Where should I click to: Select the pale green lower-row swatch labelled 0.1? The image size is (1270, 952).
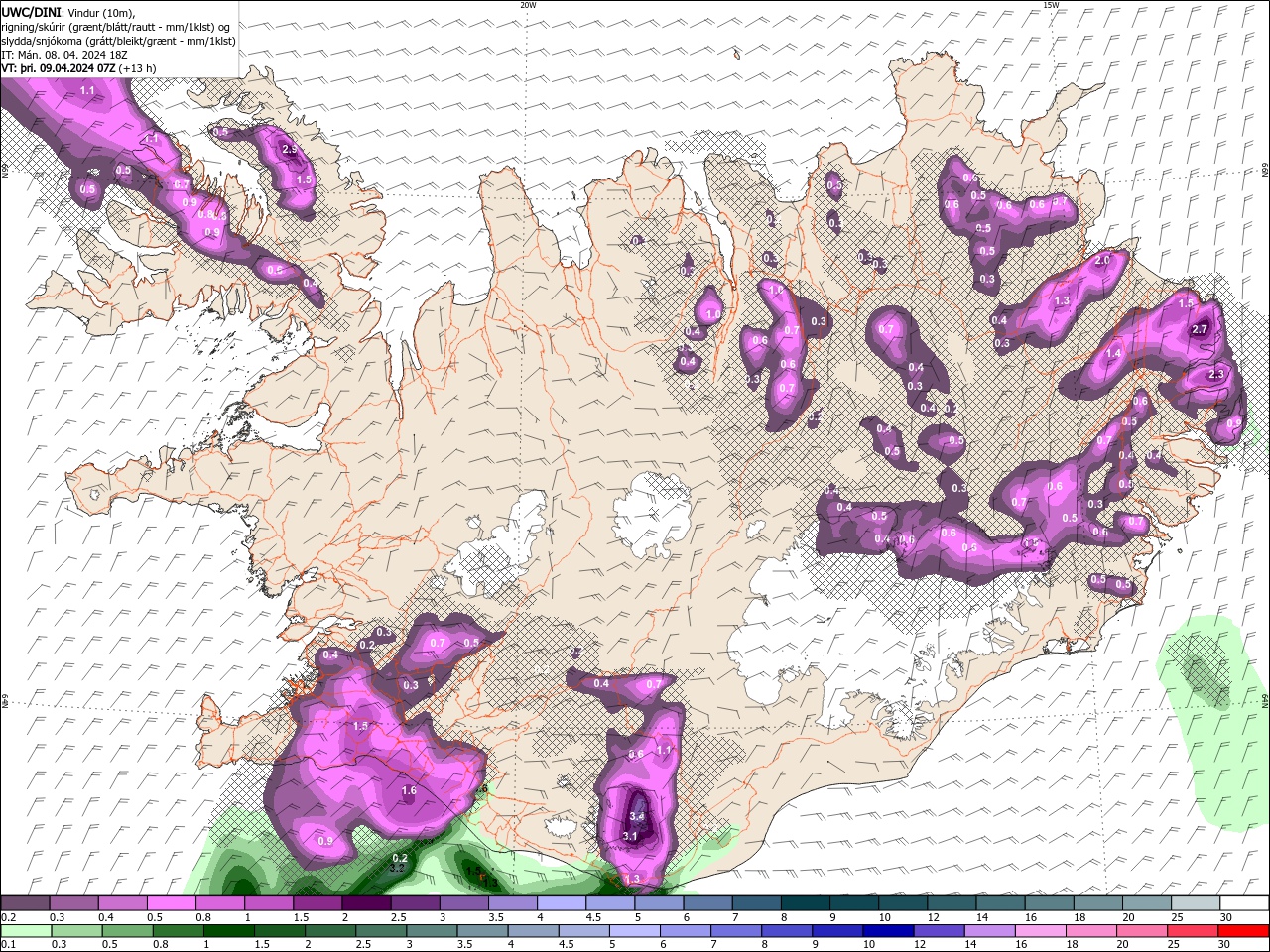click(x=26, y=931)
